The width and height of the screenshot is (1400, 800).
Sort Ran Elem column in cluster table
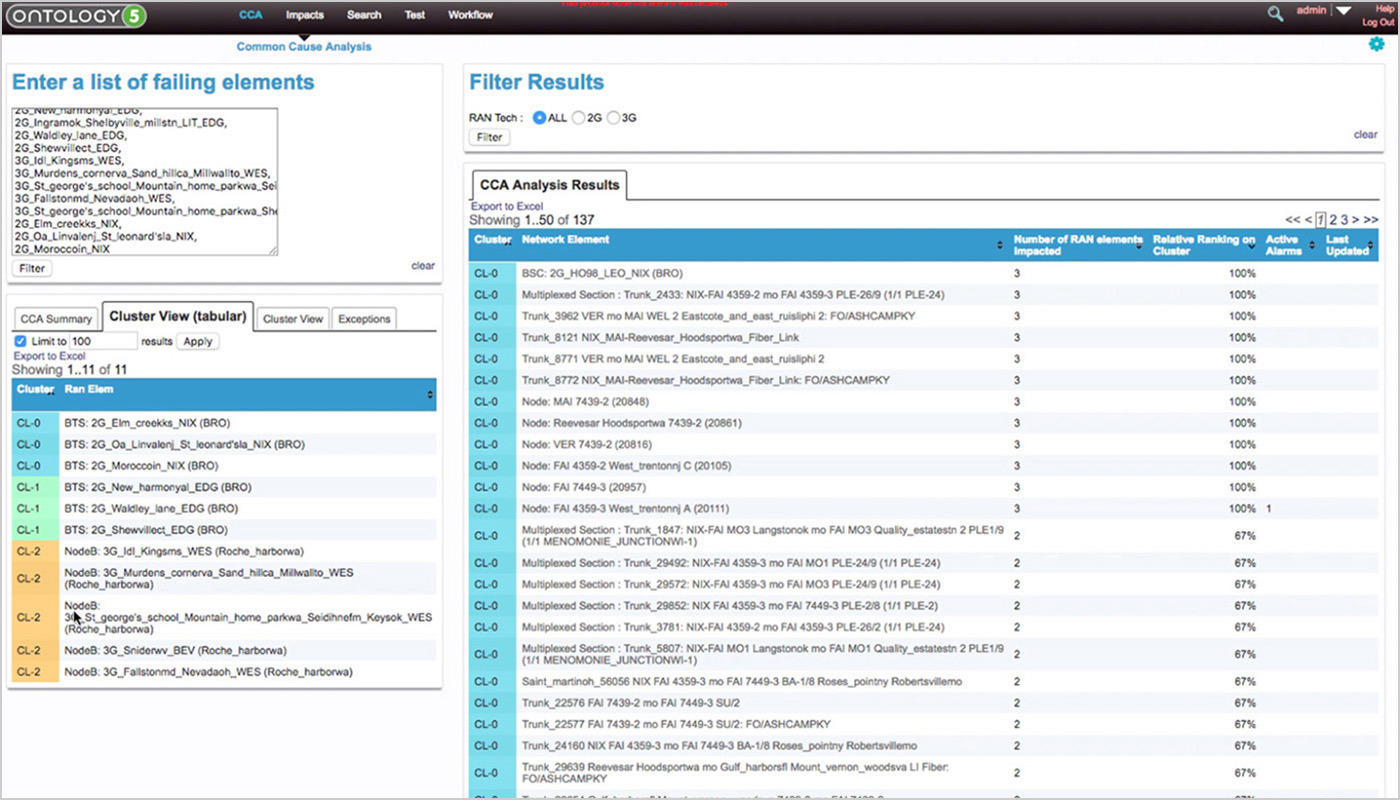[430, 395]
